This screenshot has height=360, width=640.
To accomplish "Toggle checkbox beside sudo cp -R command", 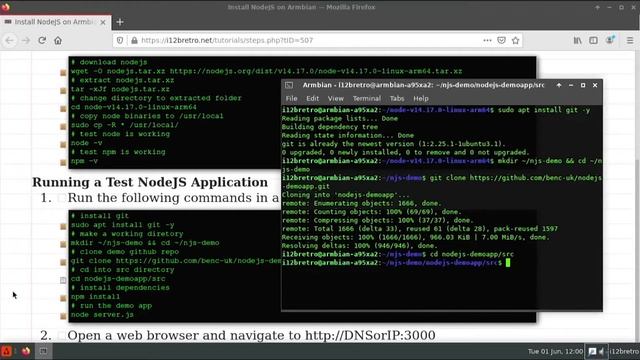I will point(63,127).
